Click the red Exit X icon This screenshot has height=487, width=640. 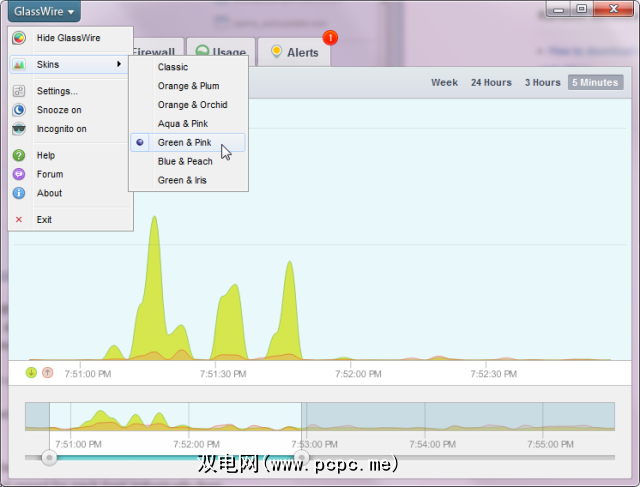(x=19, y=220)
